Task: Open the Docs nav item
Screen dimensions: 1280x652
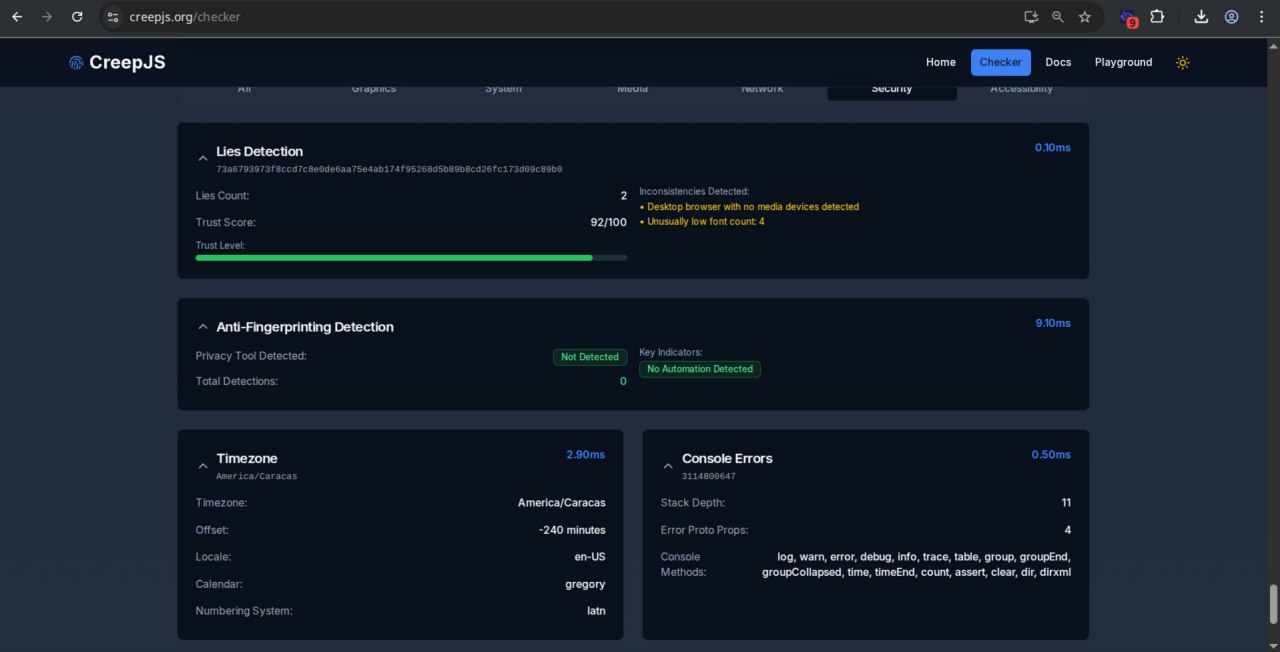Action: [x=1058, y=62]
